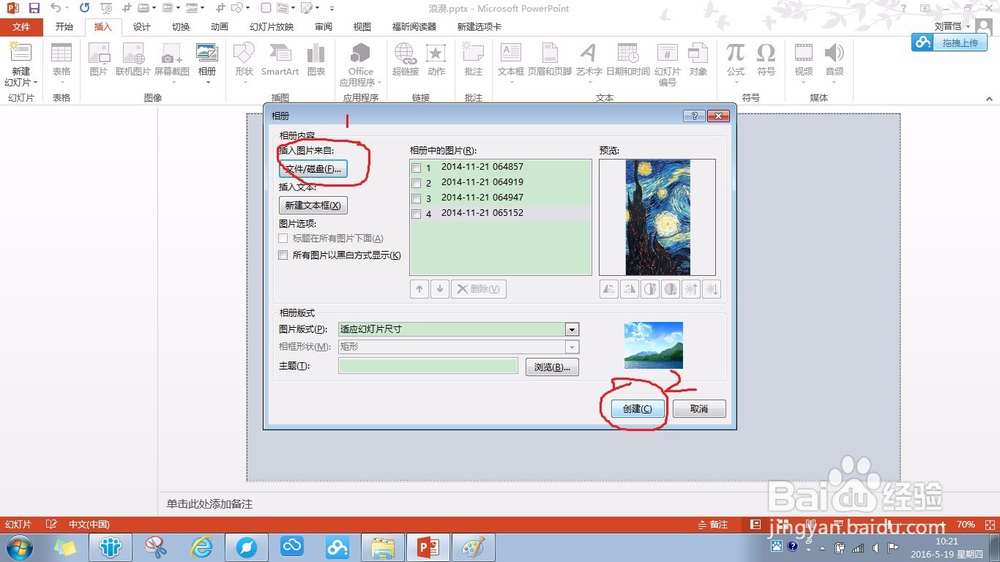Image resolution: width=1000 pixels, height=562 pixels.
Task: Check the box for picture 1 2014-11-21 064857
Action: (x=416, y=168)
